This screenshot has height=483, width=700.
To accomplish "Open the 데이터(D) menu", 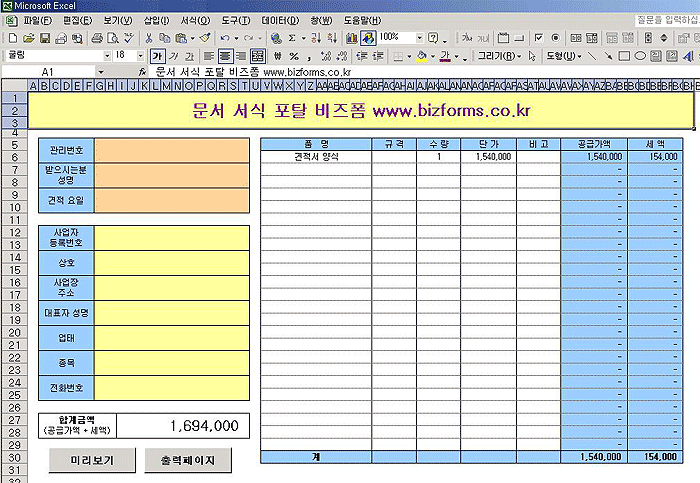I will [279, 20].
